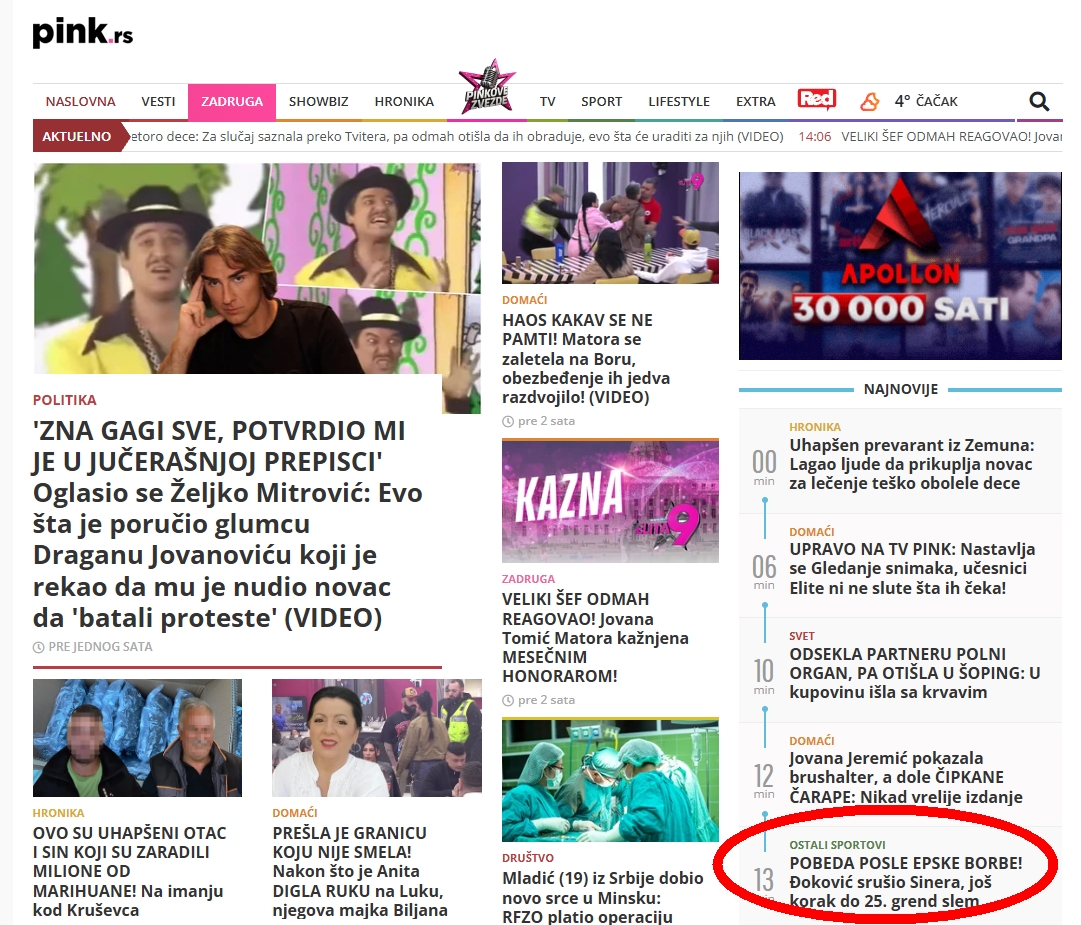Open the search magnifier icon

coord(1039,101)
